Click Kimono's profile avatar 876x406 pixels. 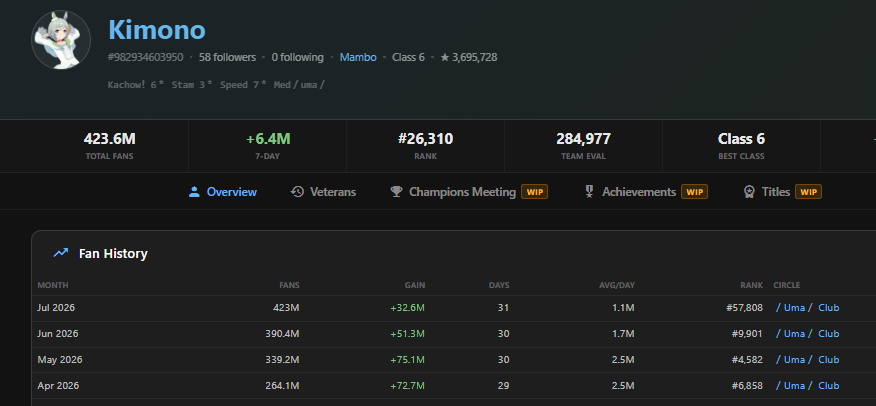coord(61,40)
